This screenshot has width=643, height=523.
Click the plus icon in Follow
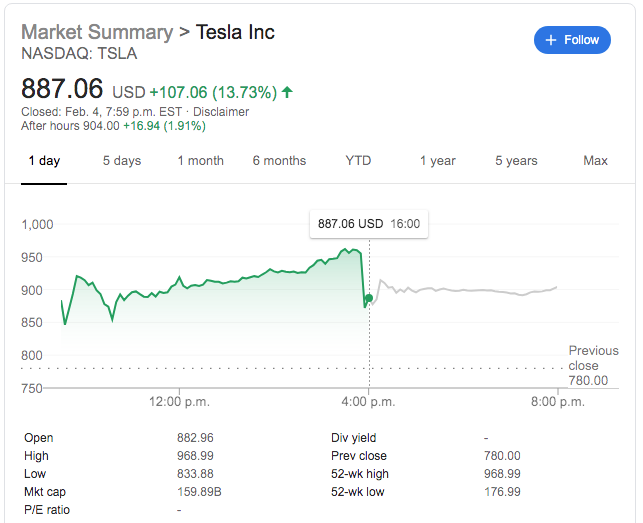click(x=550, y=40)
